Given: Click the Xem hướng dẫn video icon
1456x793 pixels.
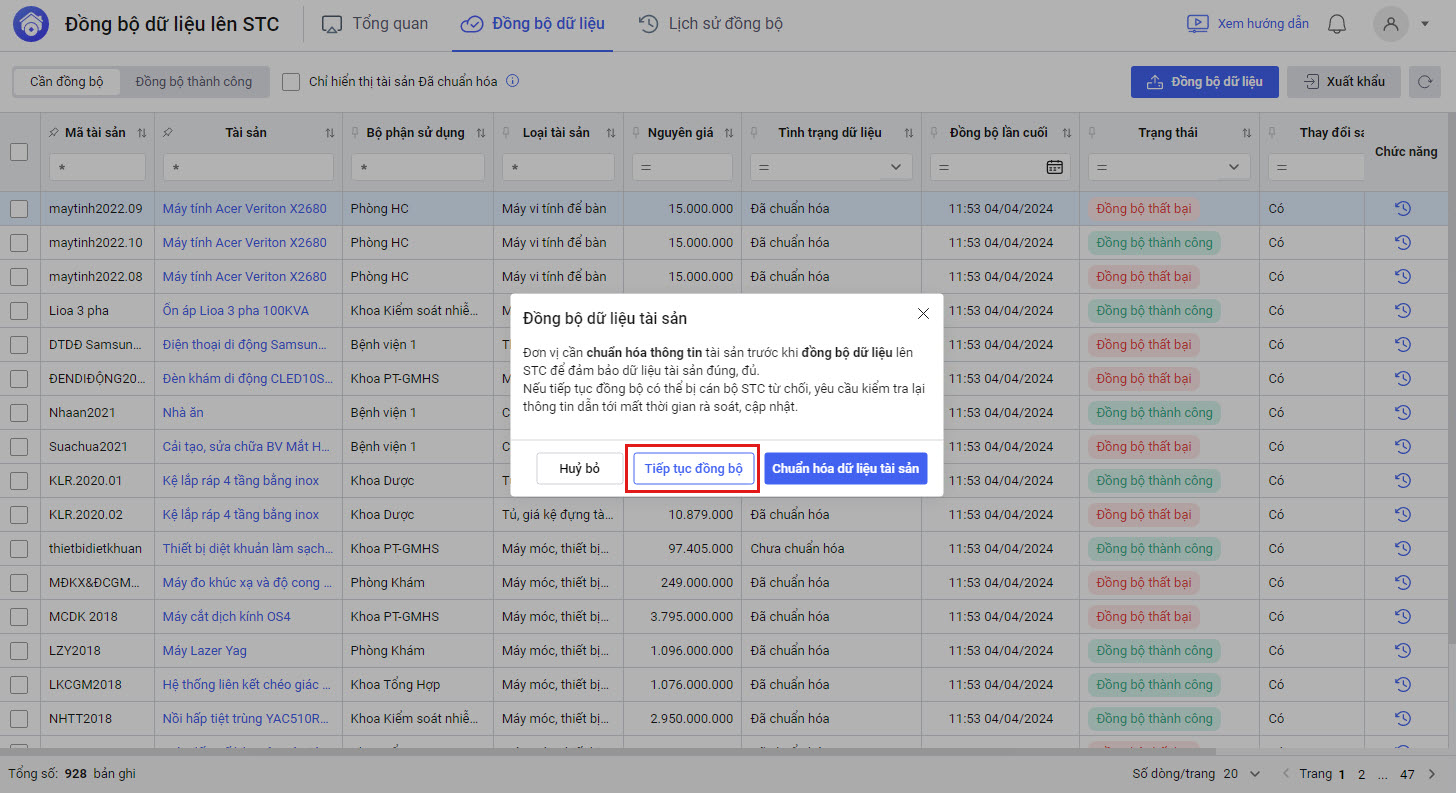Looking at the screenshot, I should [x=1197, y=24].
